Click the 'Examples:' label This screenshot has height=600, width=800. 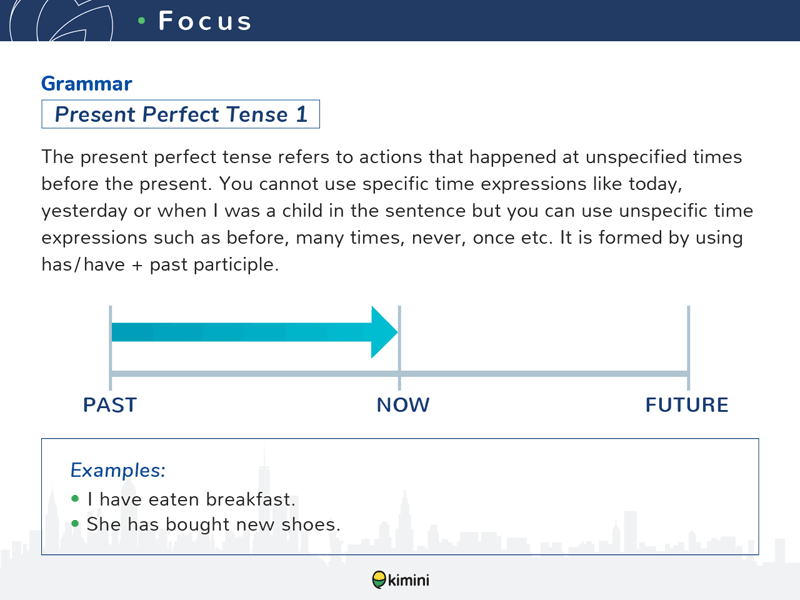pos(118,470)
